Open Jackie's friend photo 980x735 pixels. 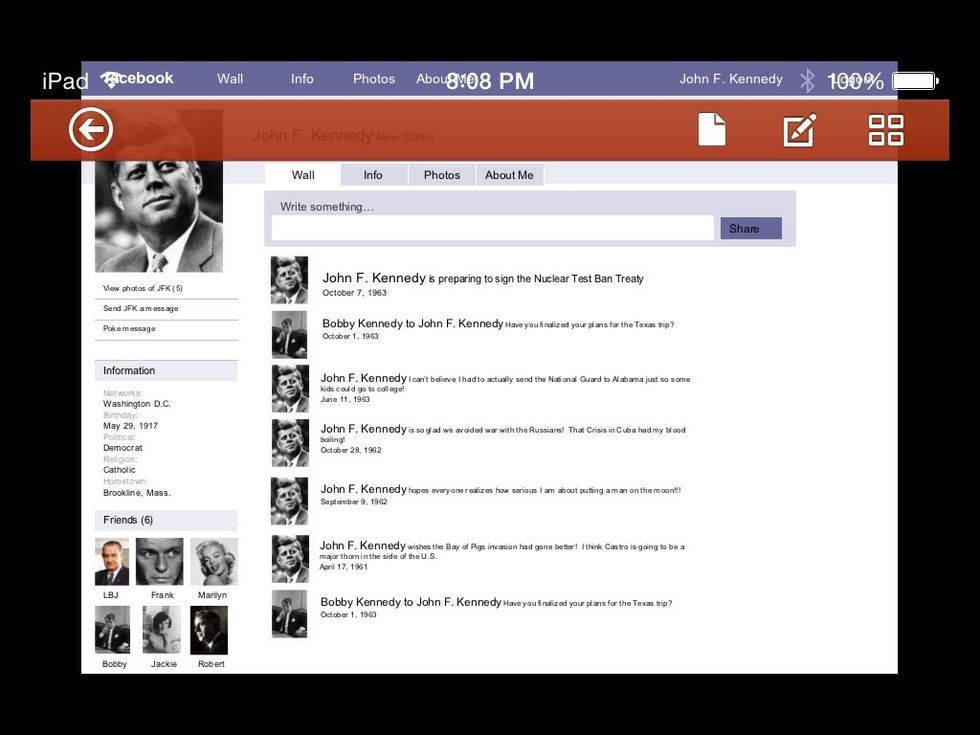(x=162, y=630)
